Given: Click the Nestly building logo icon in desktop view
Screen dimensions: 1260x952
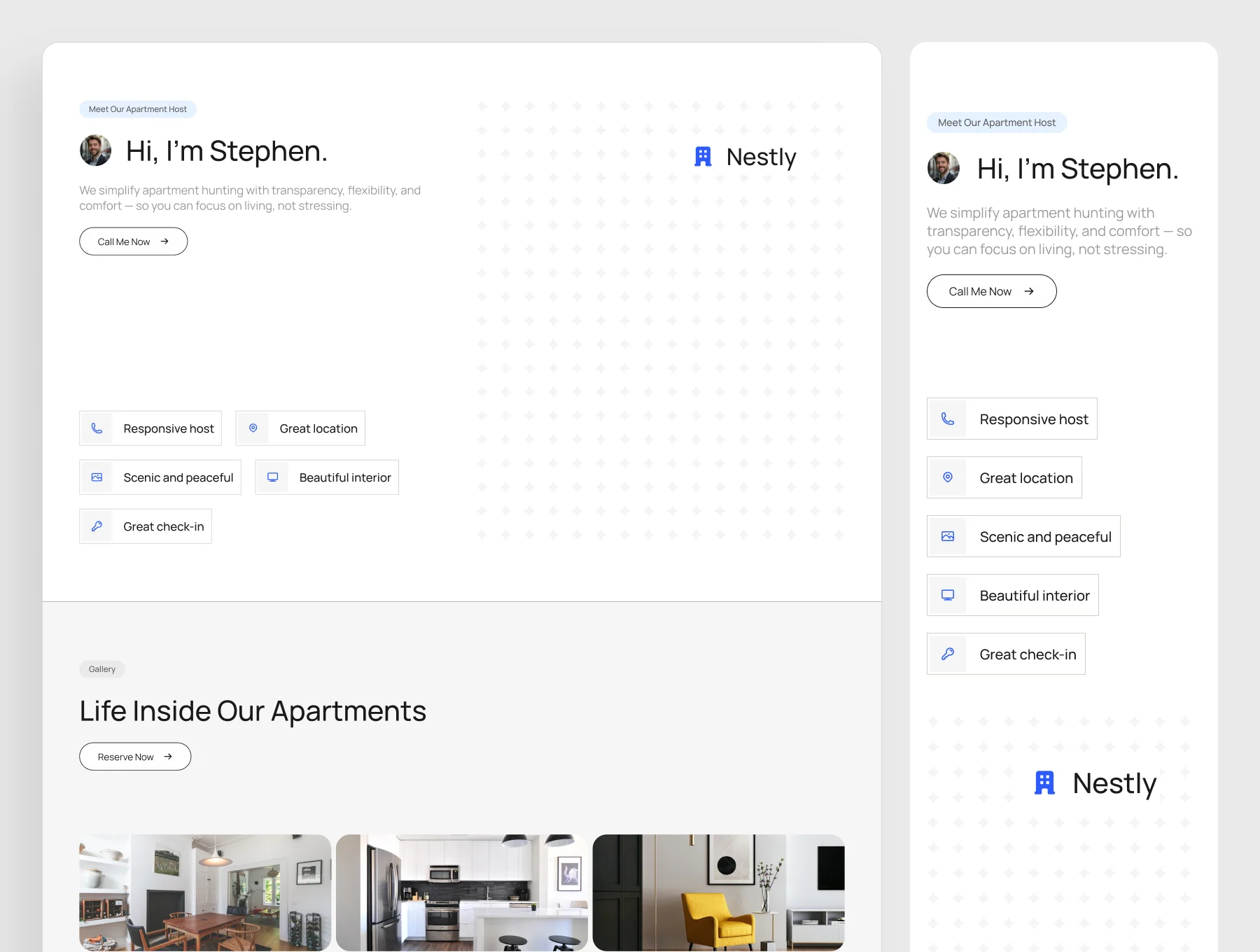Looking at the screenshot, I should coord(703,157).
